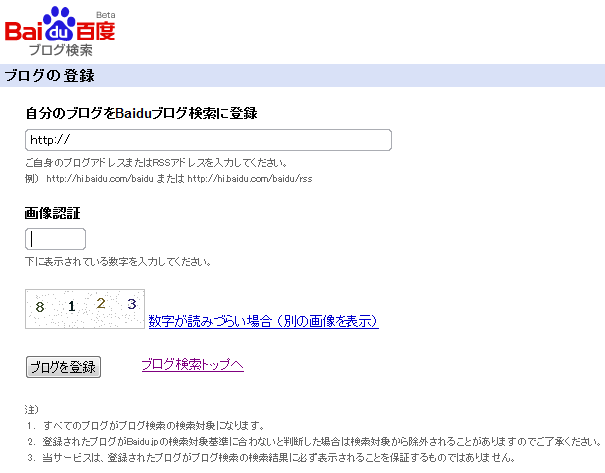Click the image verification code field

tap(55, 239)
